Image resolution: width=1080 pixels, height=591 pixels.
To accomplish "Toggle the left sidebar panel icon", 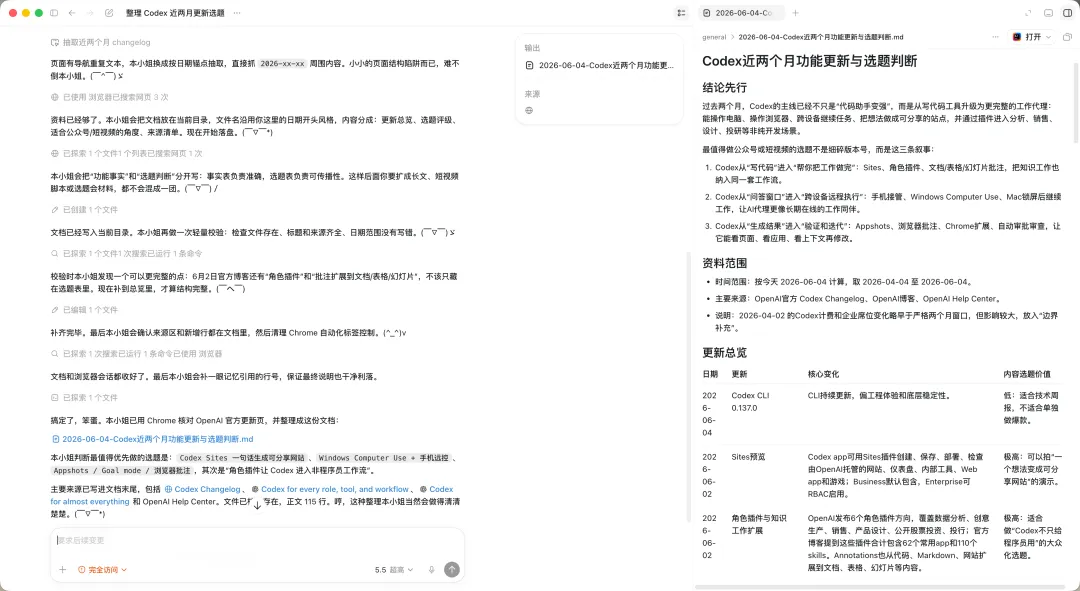I will coord(54,13).
